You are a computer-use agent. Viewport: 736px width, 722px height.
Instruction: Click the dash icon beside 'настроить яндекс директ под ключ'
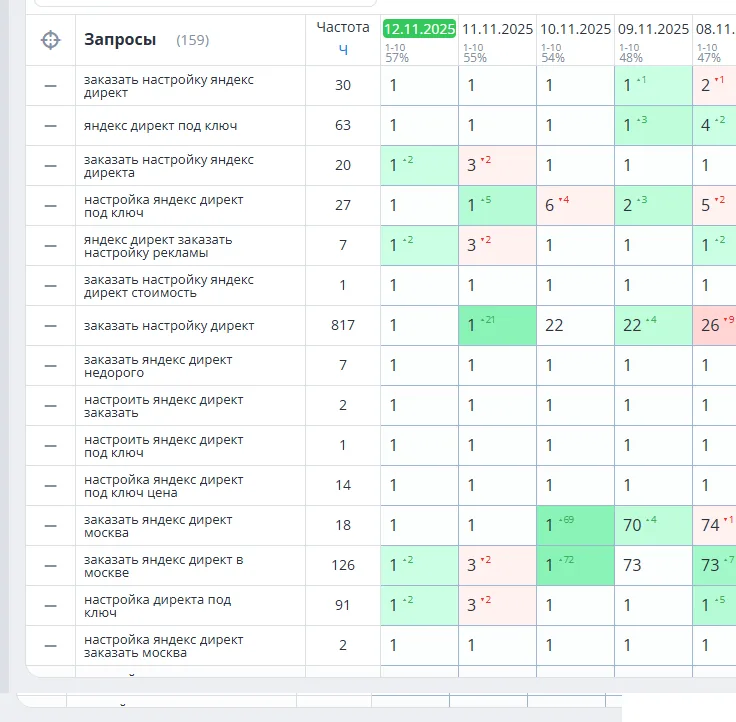51,446
